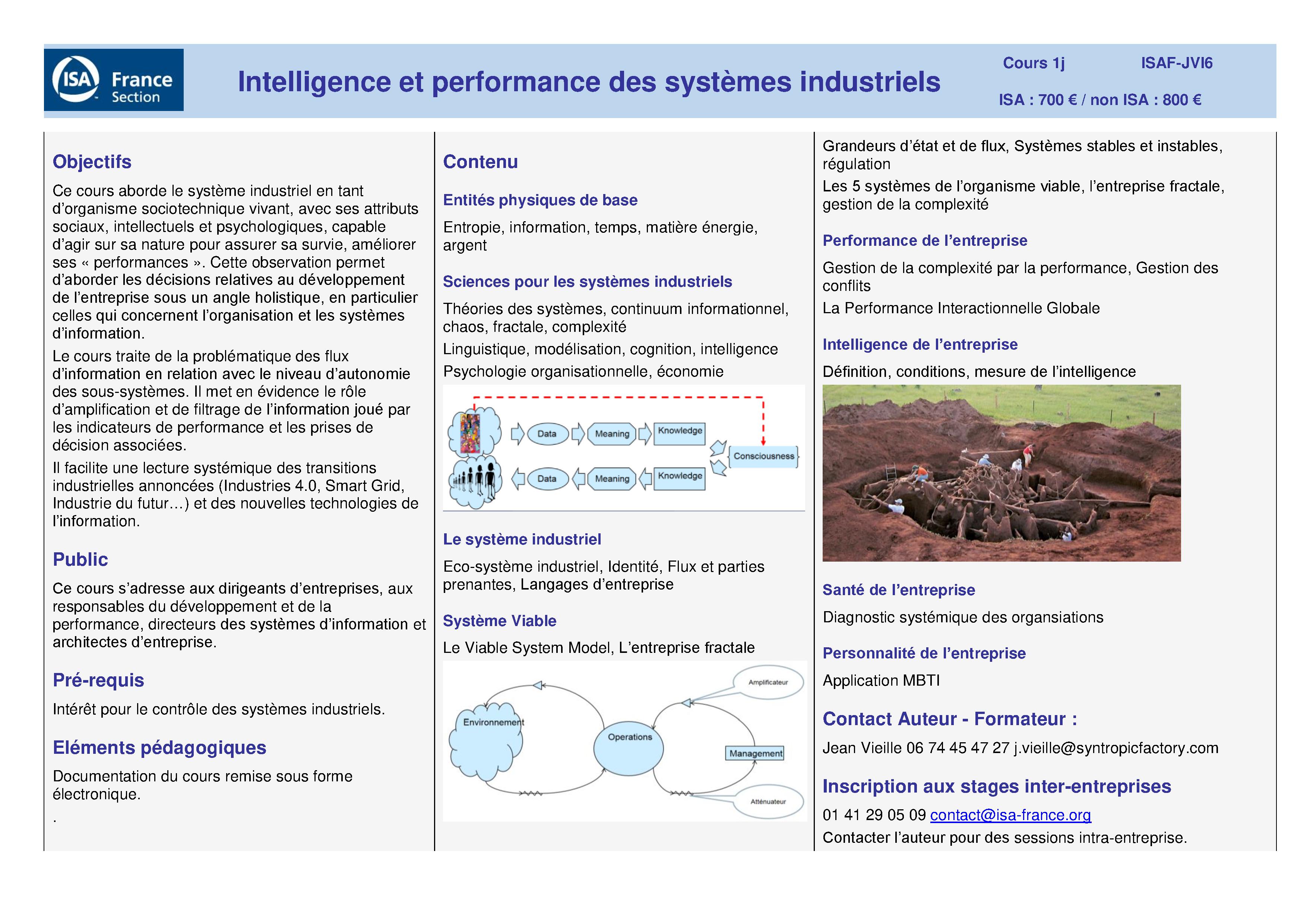This screenshot has height=924, width=1307.
Task: Click the Contenu section heading
Action: pyautogui.click(x=480, y=162)
